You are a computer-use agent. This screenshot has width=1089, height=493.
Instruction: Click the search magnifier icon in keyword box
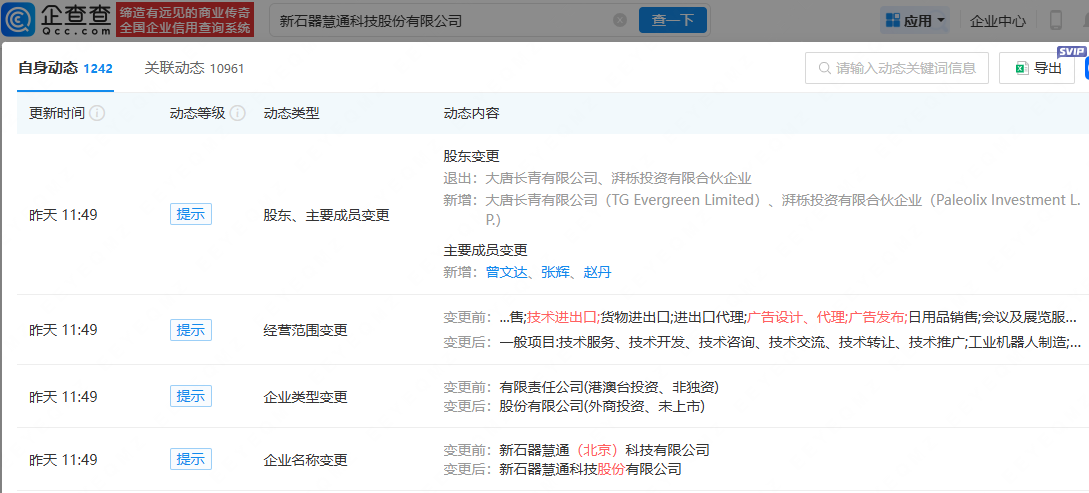825,68
